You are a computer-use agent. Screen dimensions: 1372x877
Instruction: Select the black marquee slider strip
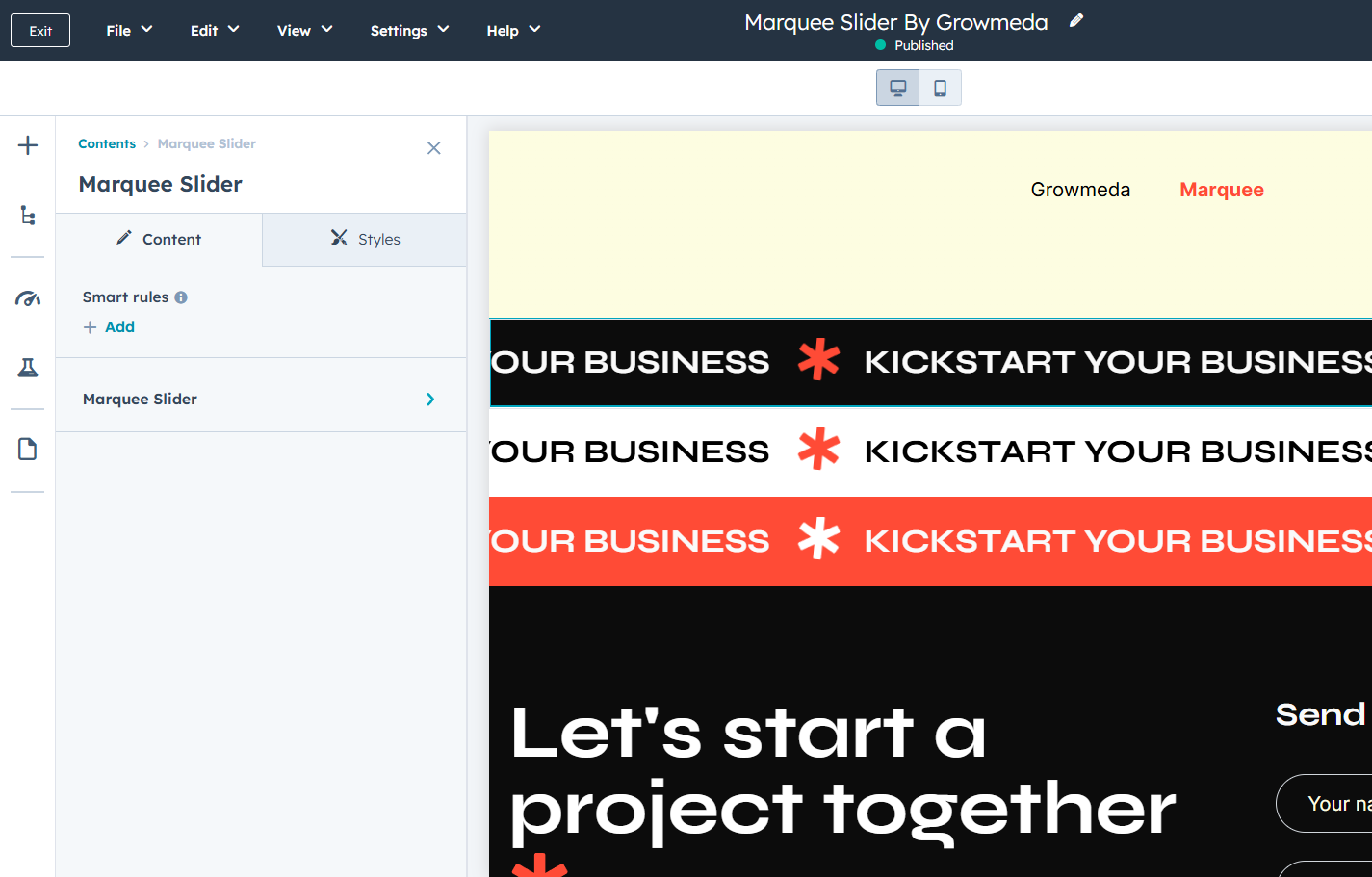pyautogui.click(x=930, y=362)
